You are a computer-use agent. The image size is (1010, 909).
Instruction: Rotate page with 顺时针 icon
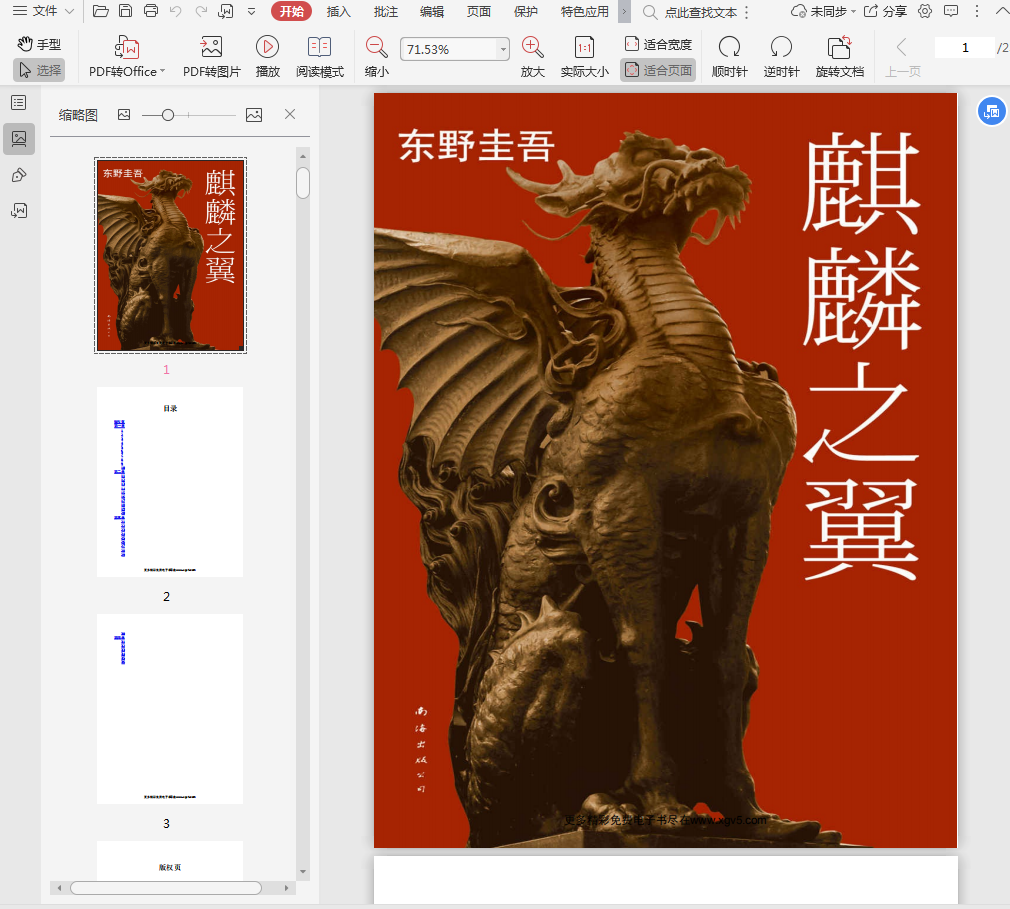[729, 47]
